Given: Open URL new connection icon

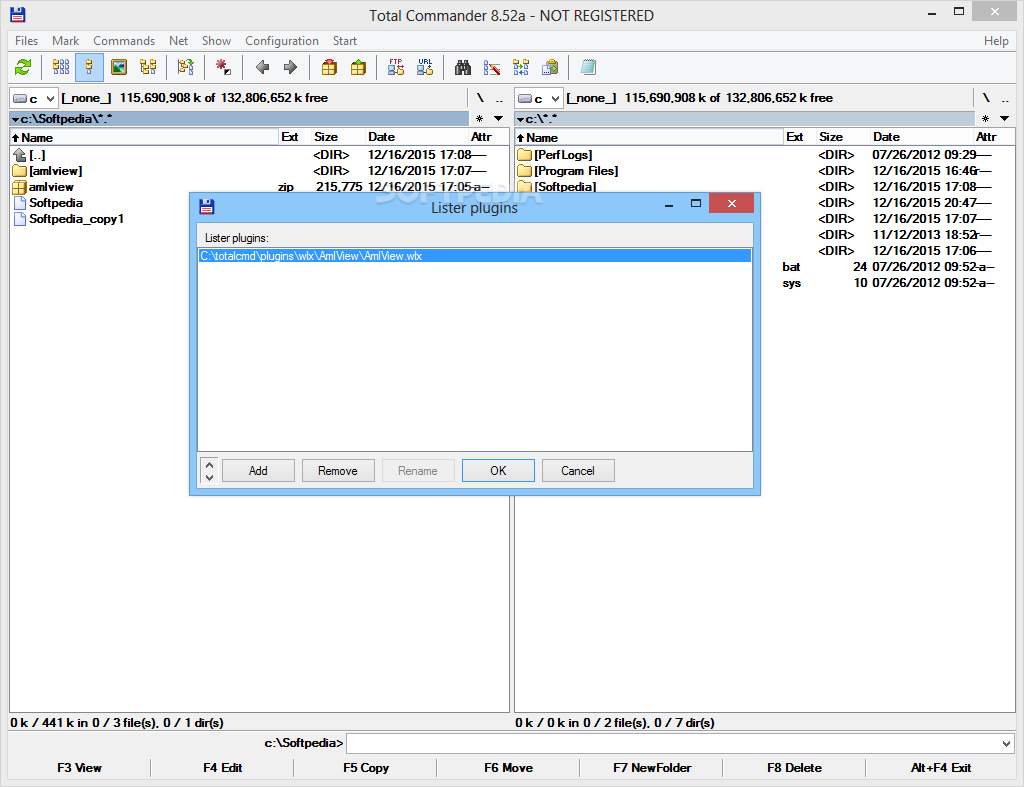Looking at the screenshot, I should (425, 67).
